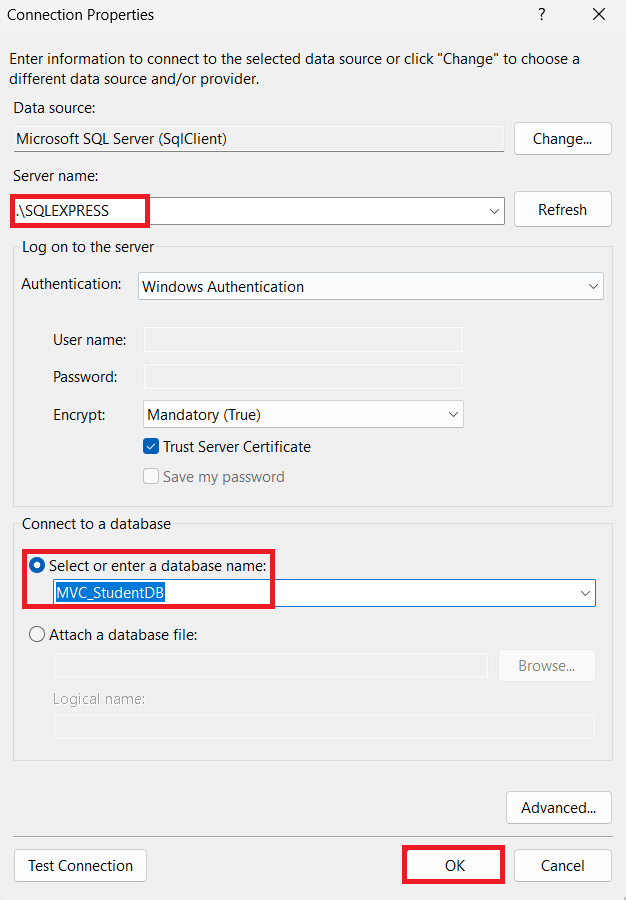Viewport: 626px width, 900px height.
Task: Click the Server name text field
Action: point(300,211)
